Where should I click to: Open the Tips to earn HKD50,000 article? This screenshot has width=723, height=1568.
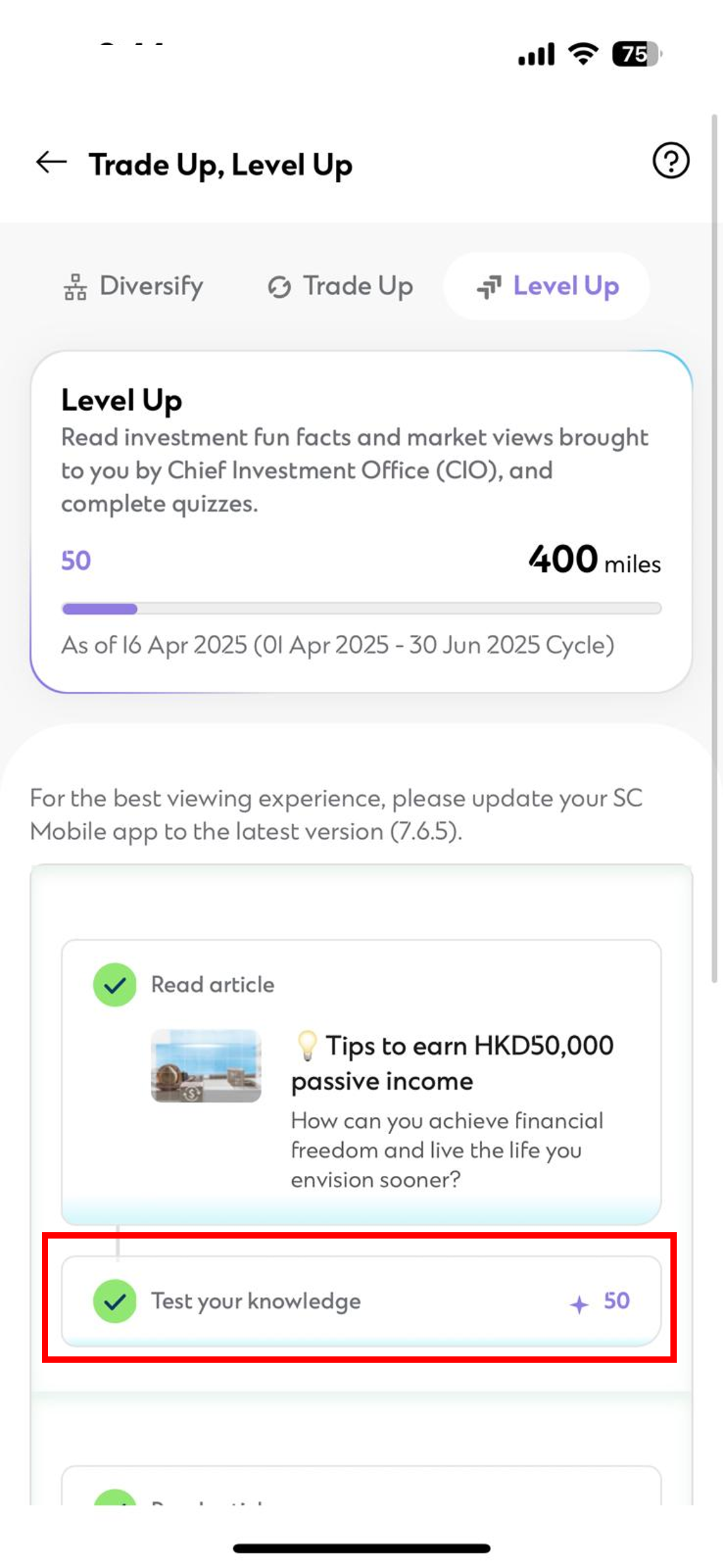(452, 1063)
